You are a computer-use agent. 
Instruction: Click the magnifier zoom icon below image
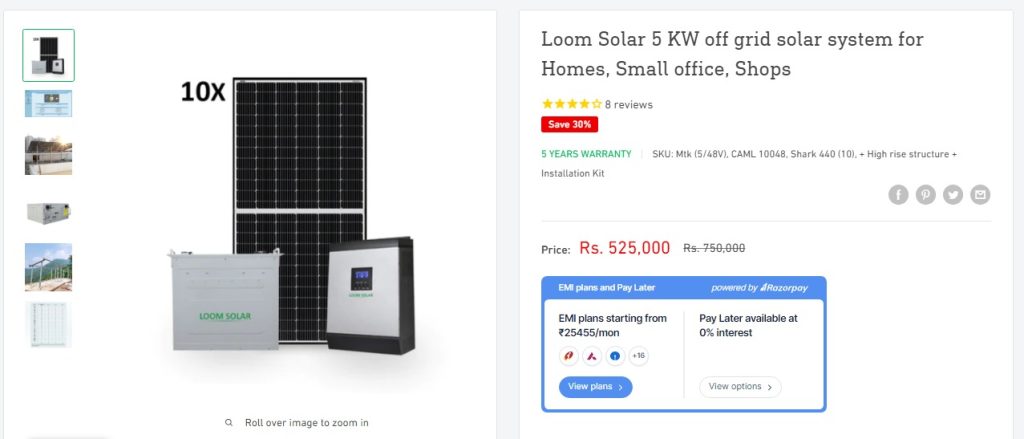click(x=229, y=423)
